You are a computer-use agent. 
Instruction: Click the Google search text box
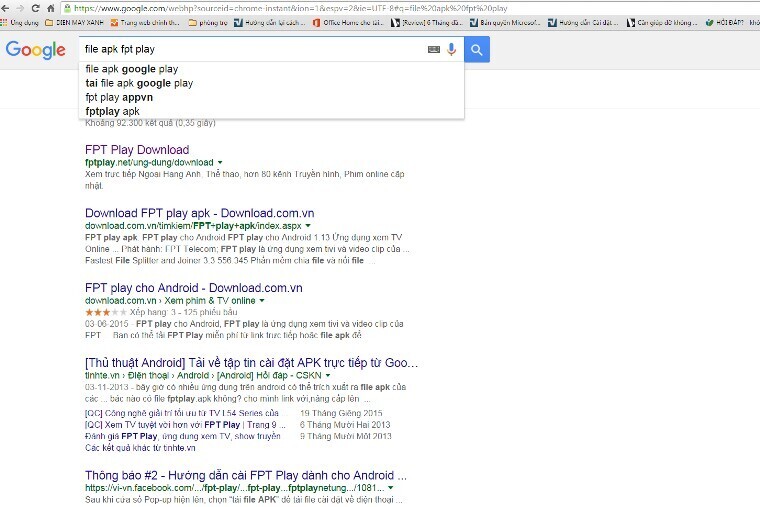point(250,49)
